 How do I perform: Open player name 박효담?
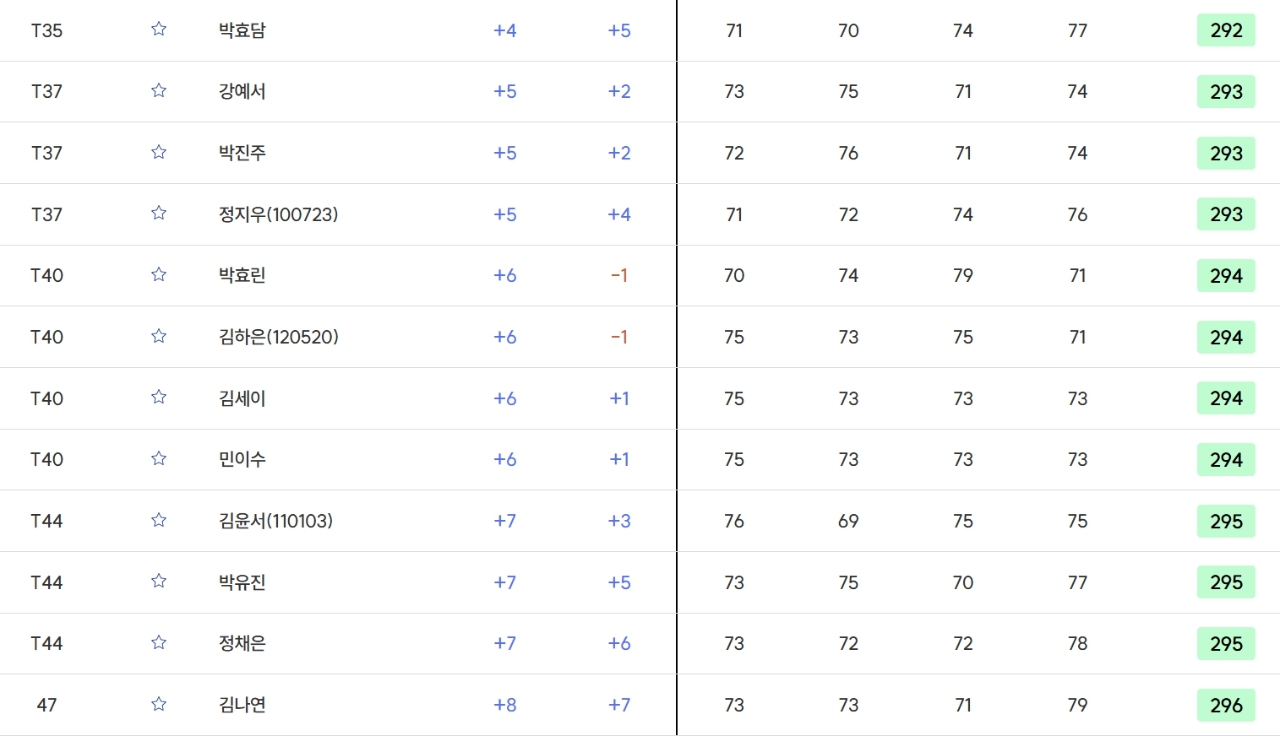242,31
